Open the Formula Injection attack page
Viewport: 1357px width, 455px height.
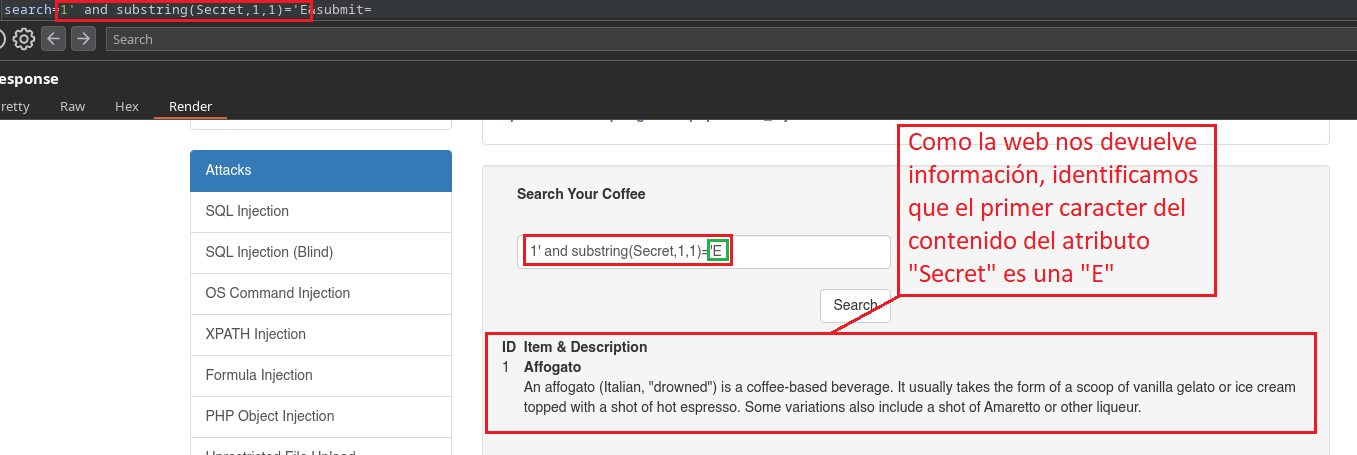pyautogui.click(x=259, y=375)
